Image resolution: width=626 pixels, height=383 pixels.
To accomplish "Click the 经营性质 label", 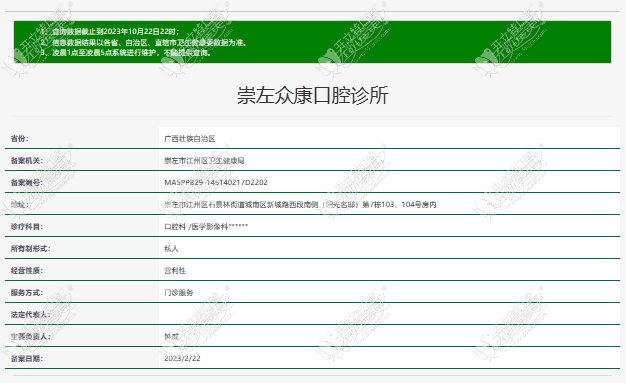I will (x=27, y=270).
